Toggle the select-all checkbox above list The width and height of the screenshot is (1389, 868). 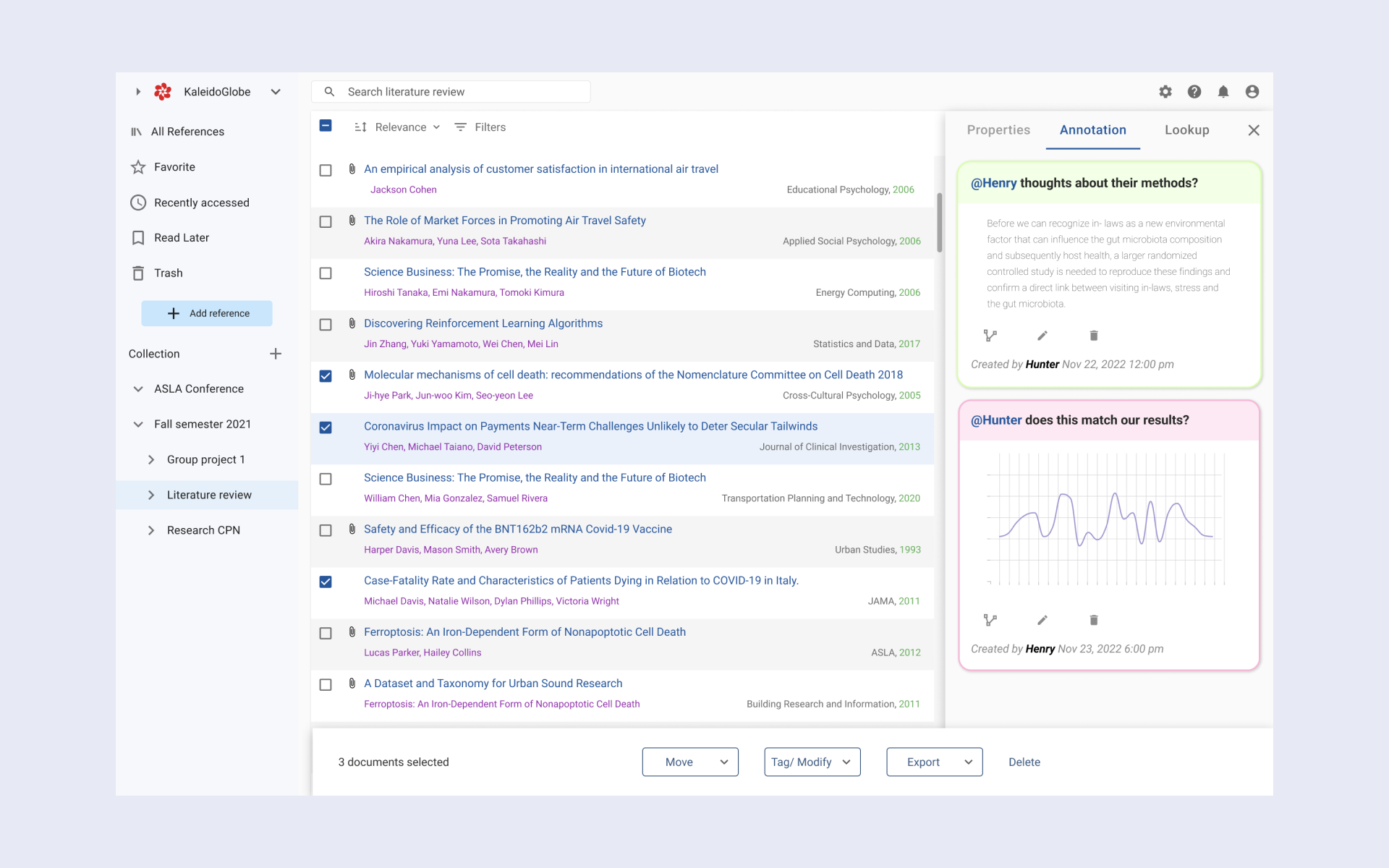[326, 126]
